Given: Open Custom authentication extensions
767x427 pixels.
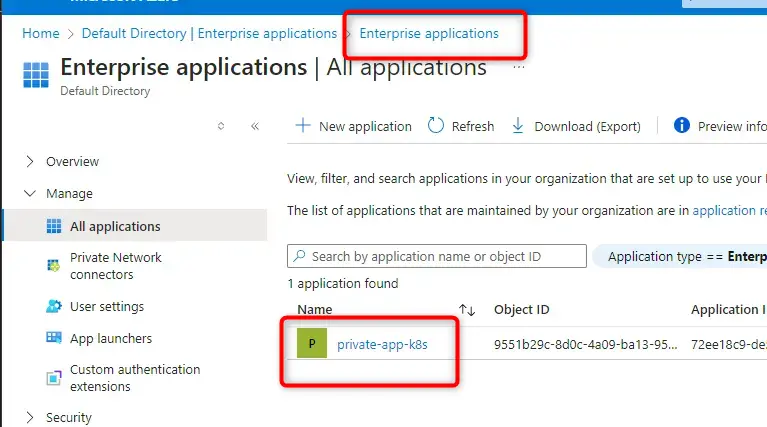Looking at the screenshot, I should point(135,378).
